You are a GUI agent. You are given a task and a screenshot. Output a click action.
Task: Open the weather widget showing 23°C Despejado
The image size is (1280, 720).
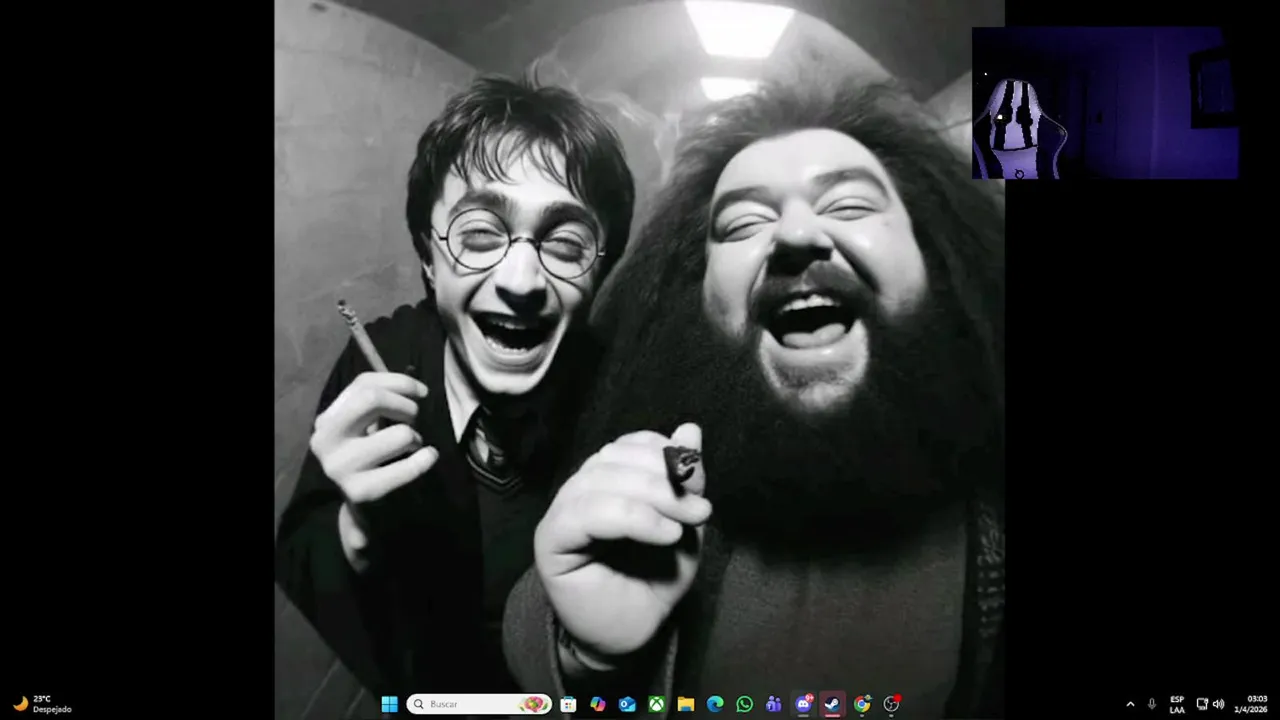[42, 704]
